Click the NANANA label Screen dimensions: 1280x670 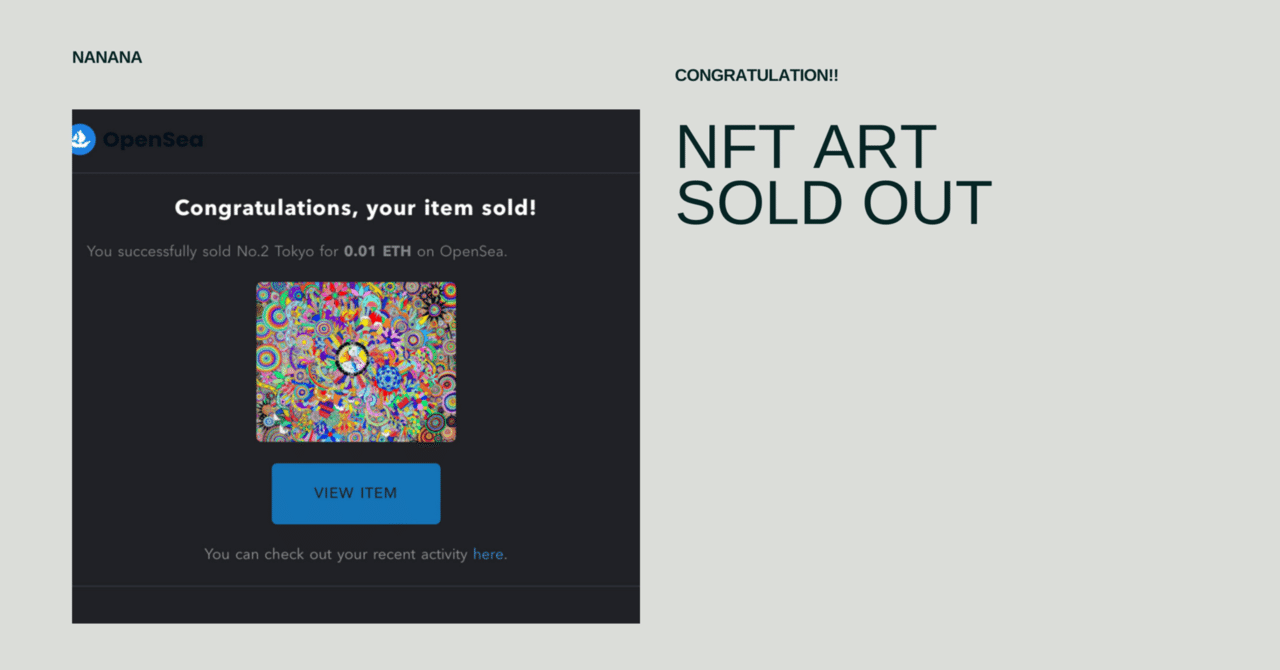(107, 58)
